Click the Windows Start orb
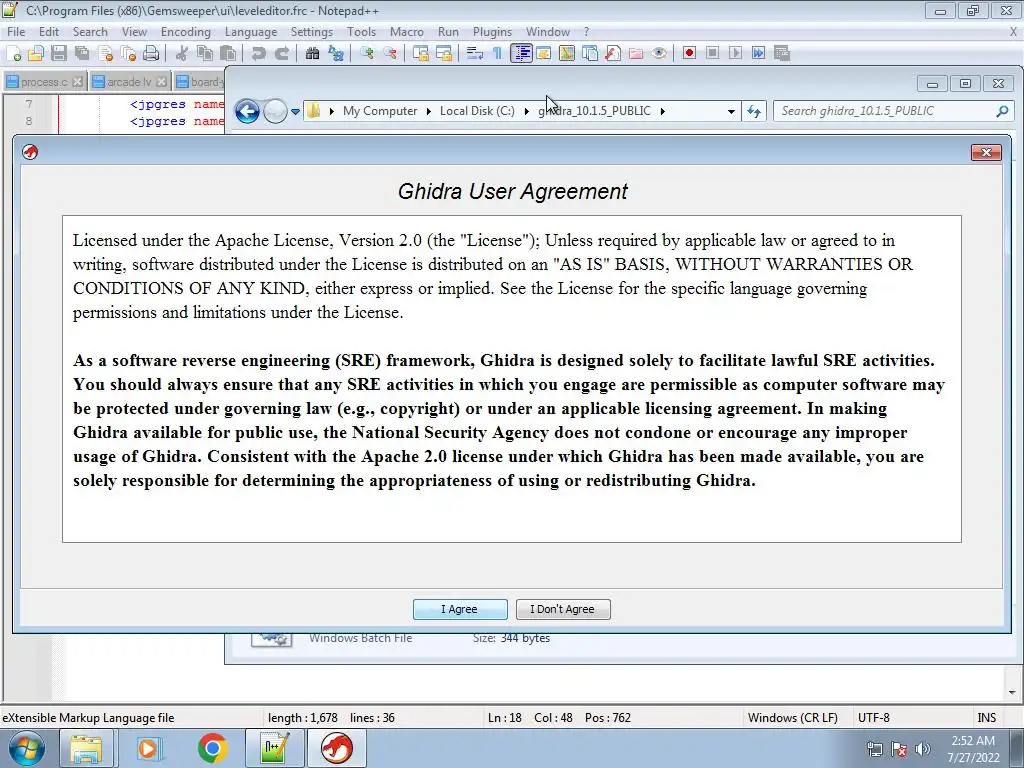The image size is (1024, 768). (x=26, y=748)
